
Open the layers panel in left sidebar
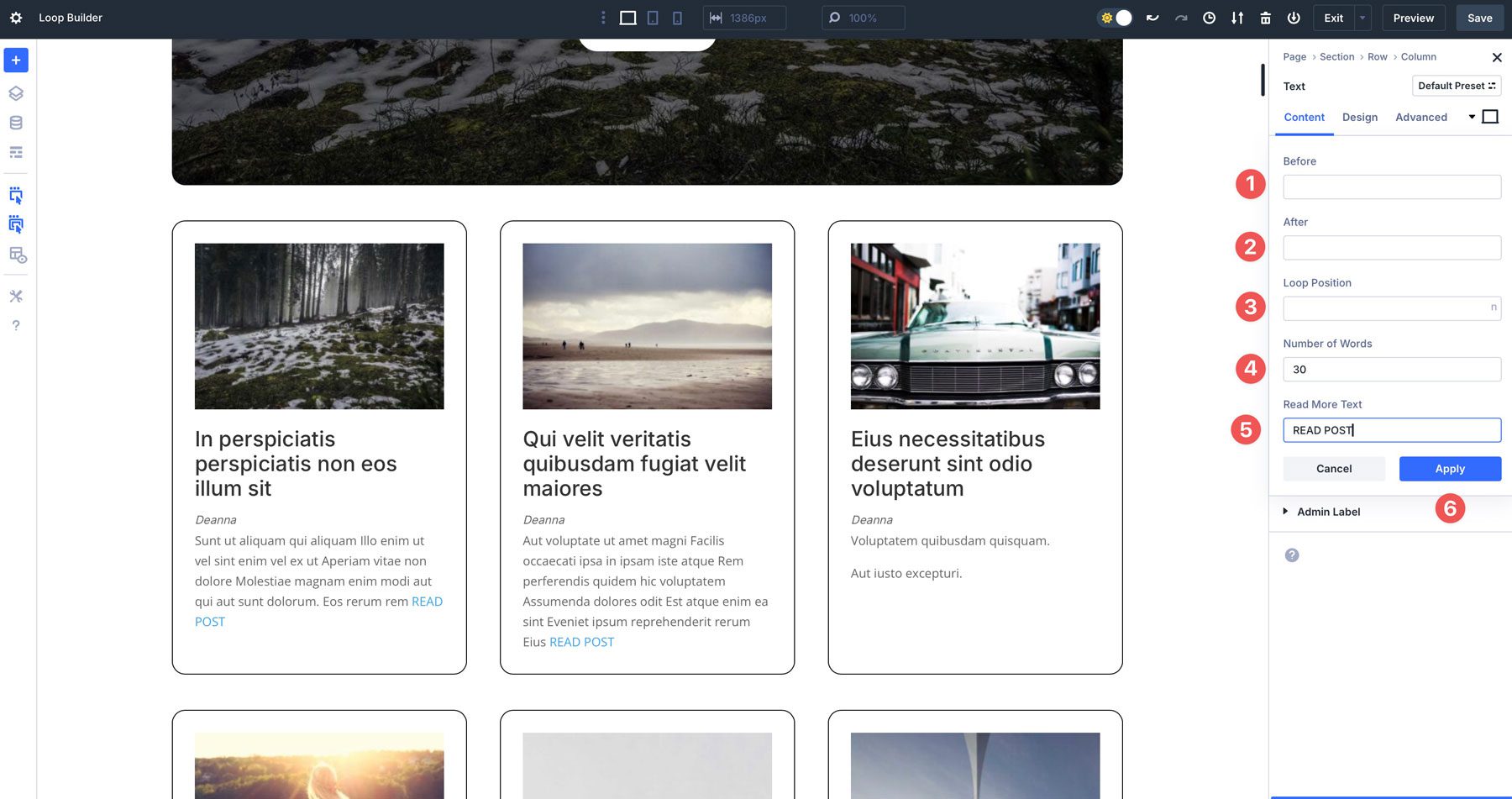pos(15,93)
